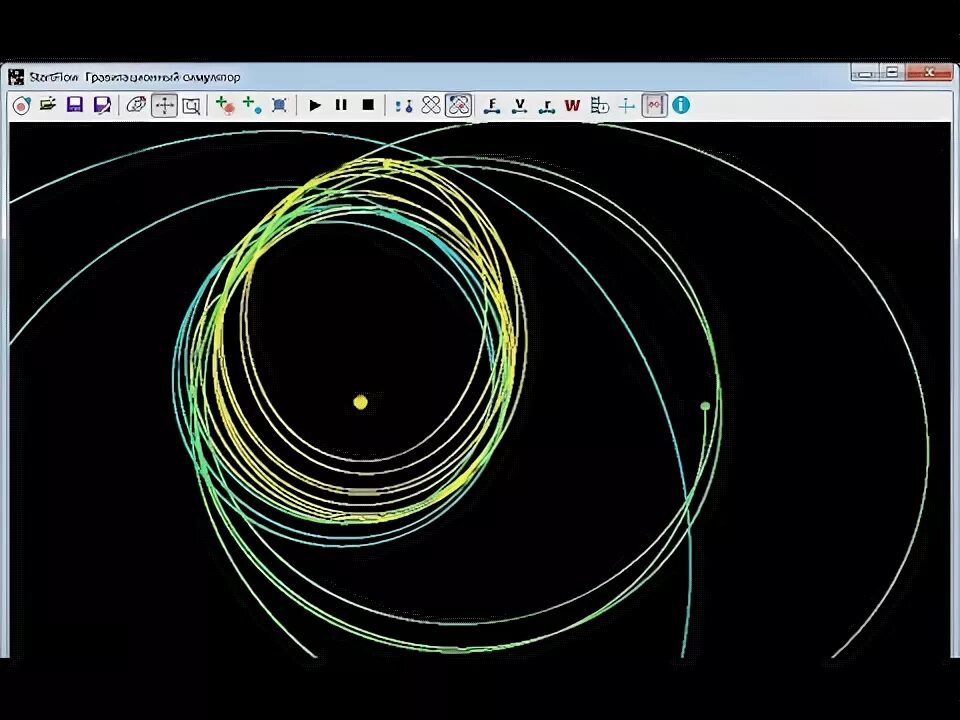Save with the purple floppy disk icon

[x=75, y=105]
